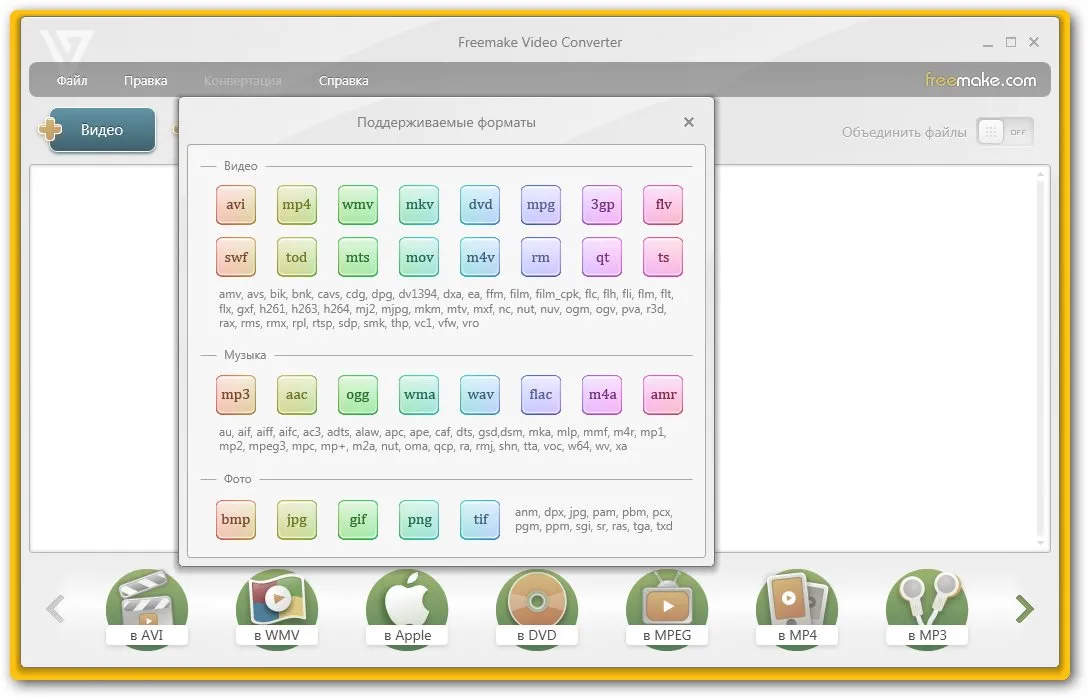
Task: Select the tod format badge
Action: [297, 257]
